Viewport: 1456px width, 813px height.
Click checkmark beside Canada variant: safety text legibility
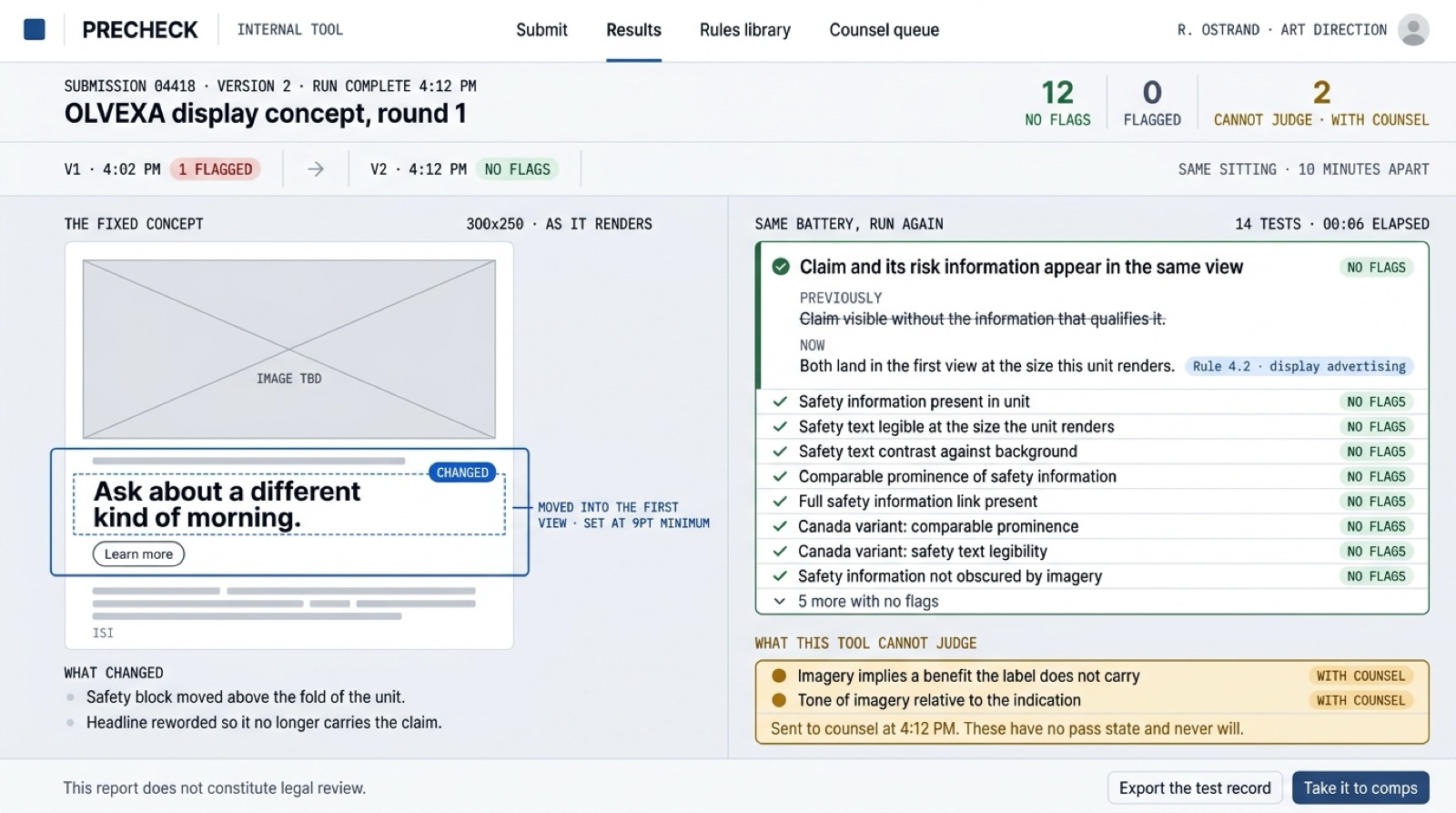tap(780, 551)
